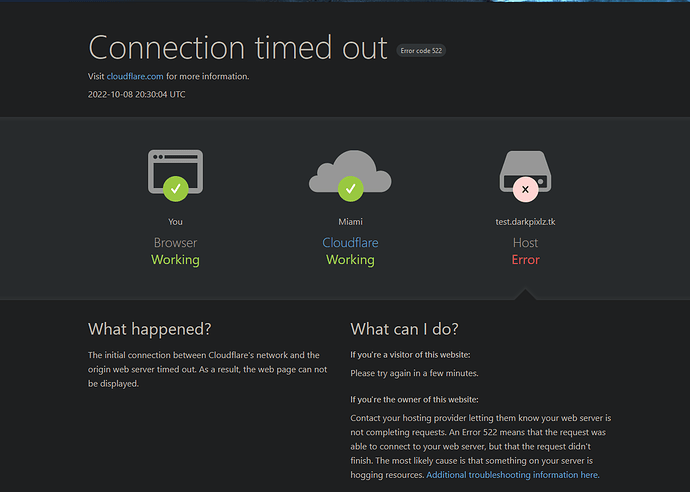Click the Browser label

[175, 242]
